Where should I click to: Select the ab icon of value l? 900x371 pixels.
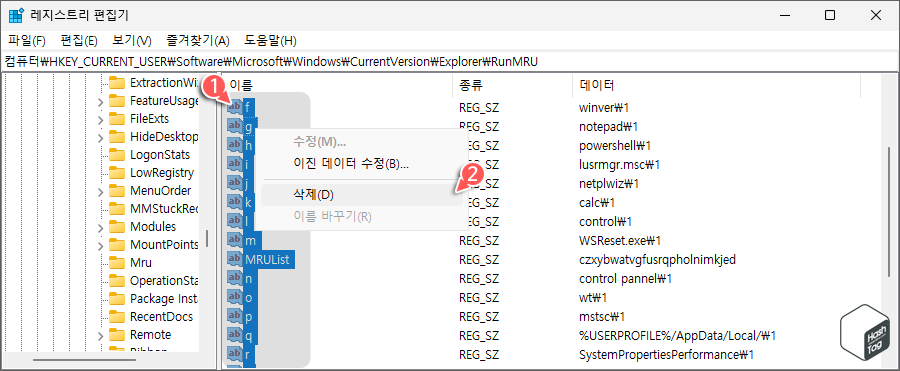tap(234, 221)
